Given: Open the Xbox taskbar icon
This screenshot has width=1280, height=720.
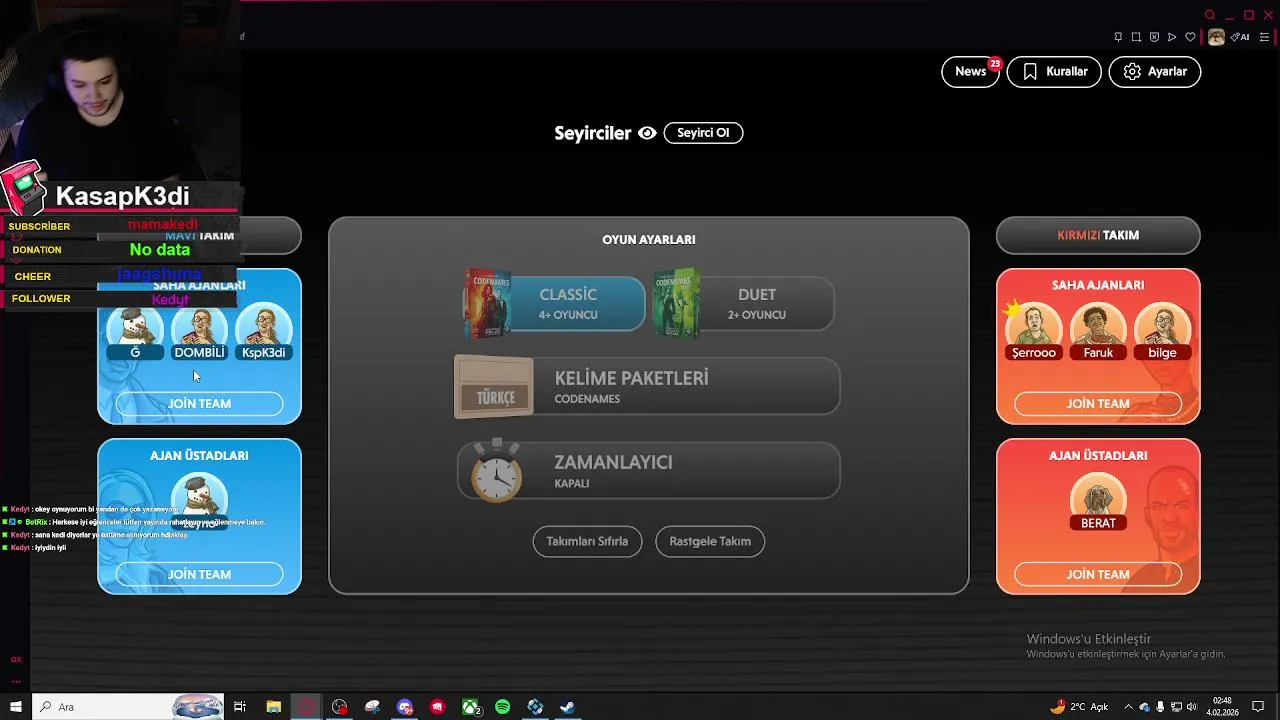Looking at the screenshot, I should point(470,707).
